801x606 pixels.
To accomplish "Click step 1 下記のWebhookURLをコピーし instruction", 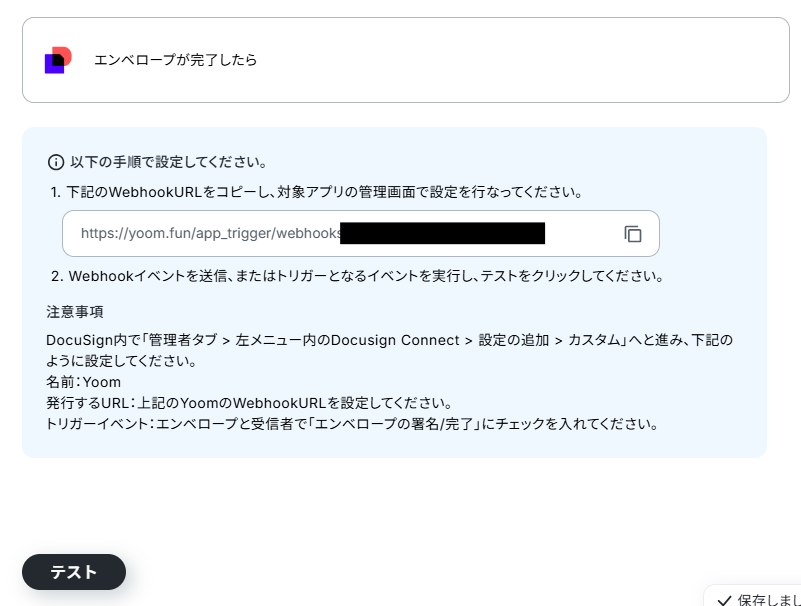I will pyautogui.click(x=317, y=192).
